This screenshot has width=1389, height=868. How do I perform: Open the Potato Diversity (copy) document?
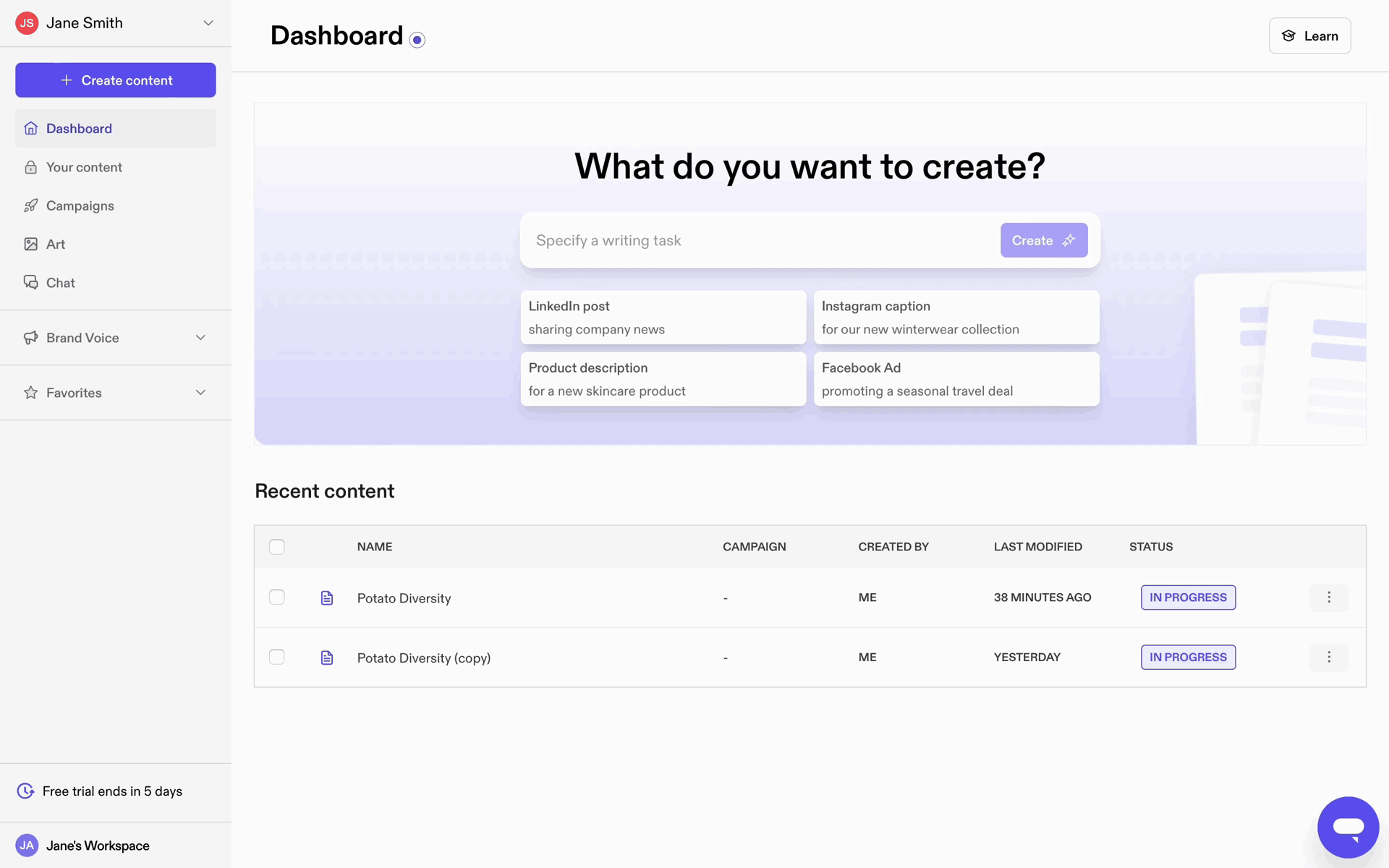tap(424, 658)
